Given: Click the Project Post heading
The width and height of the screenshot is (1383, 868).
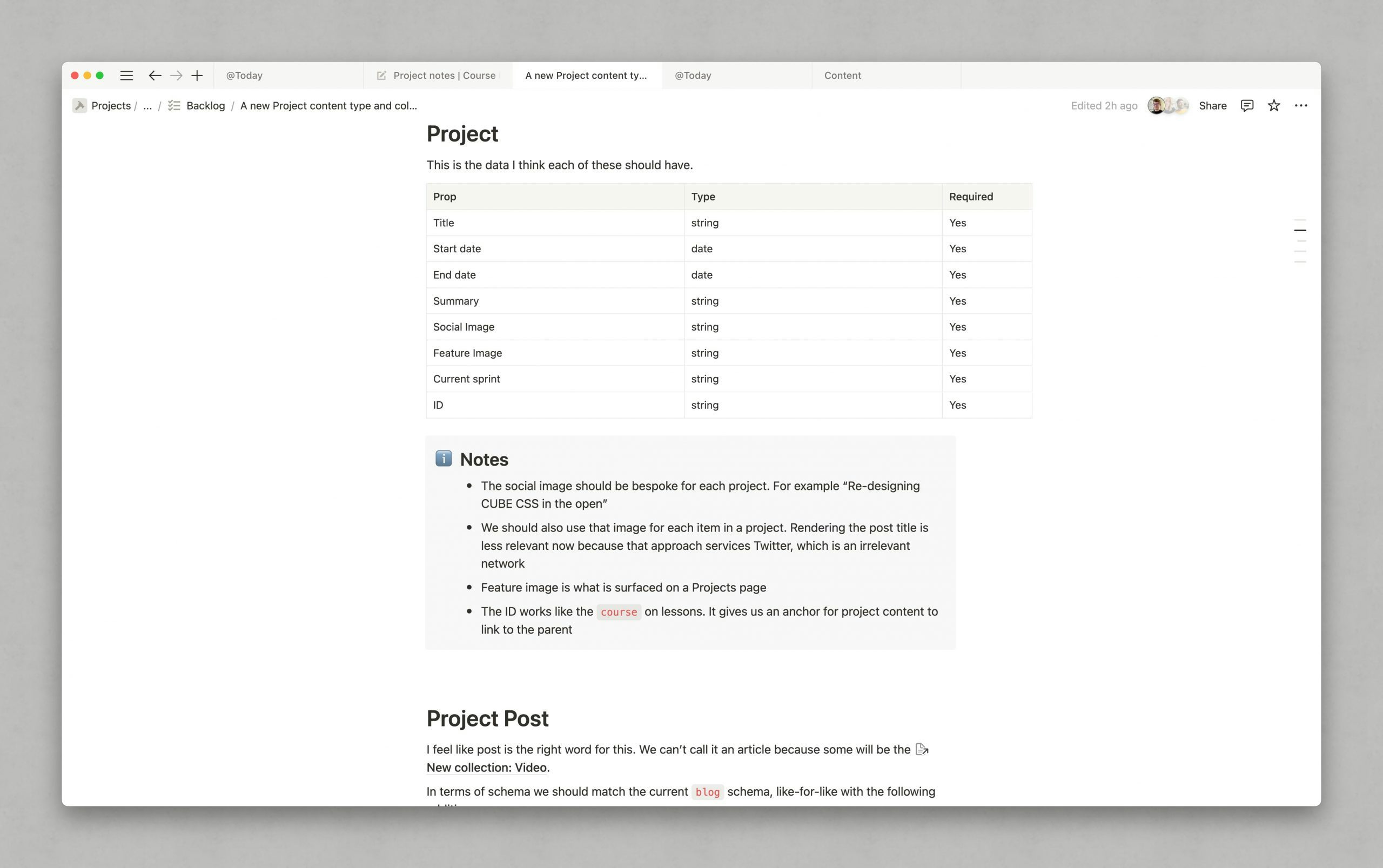Looking at the screenshot, I should (x=487, y=718).
